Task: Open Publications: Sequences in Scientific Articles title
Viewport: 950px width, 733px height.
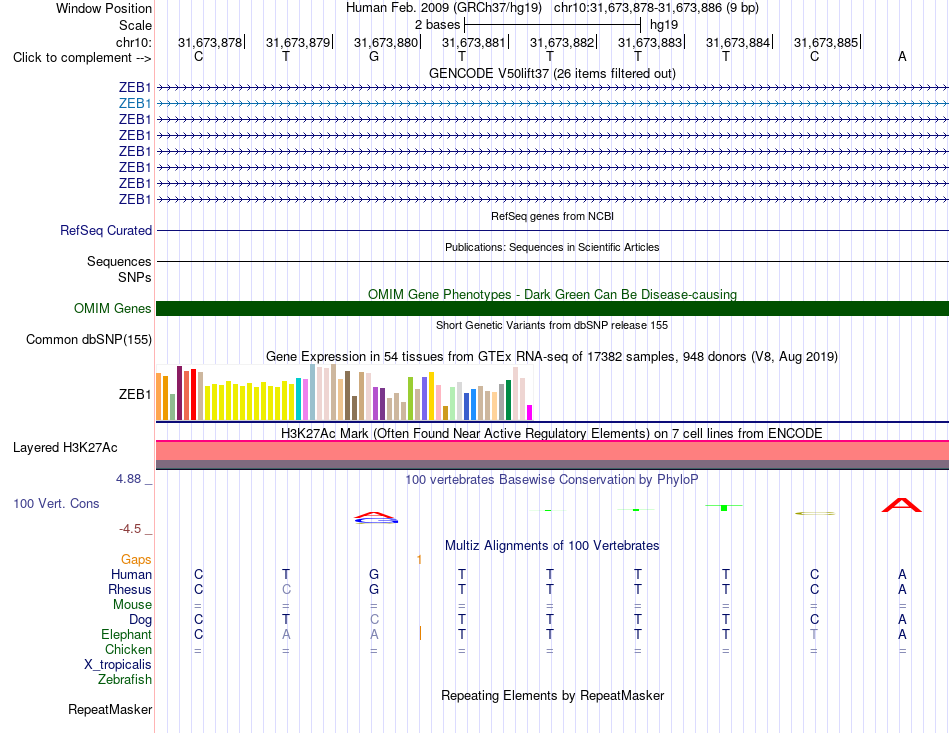Action: 552,247
